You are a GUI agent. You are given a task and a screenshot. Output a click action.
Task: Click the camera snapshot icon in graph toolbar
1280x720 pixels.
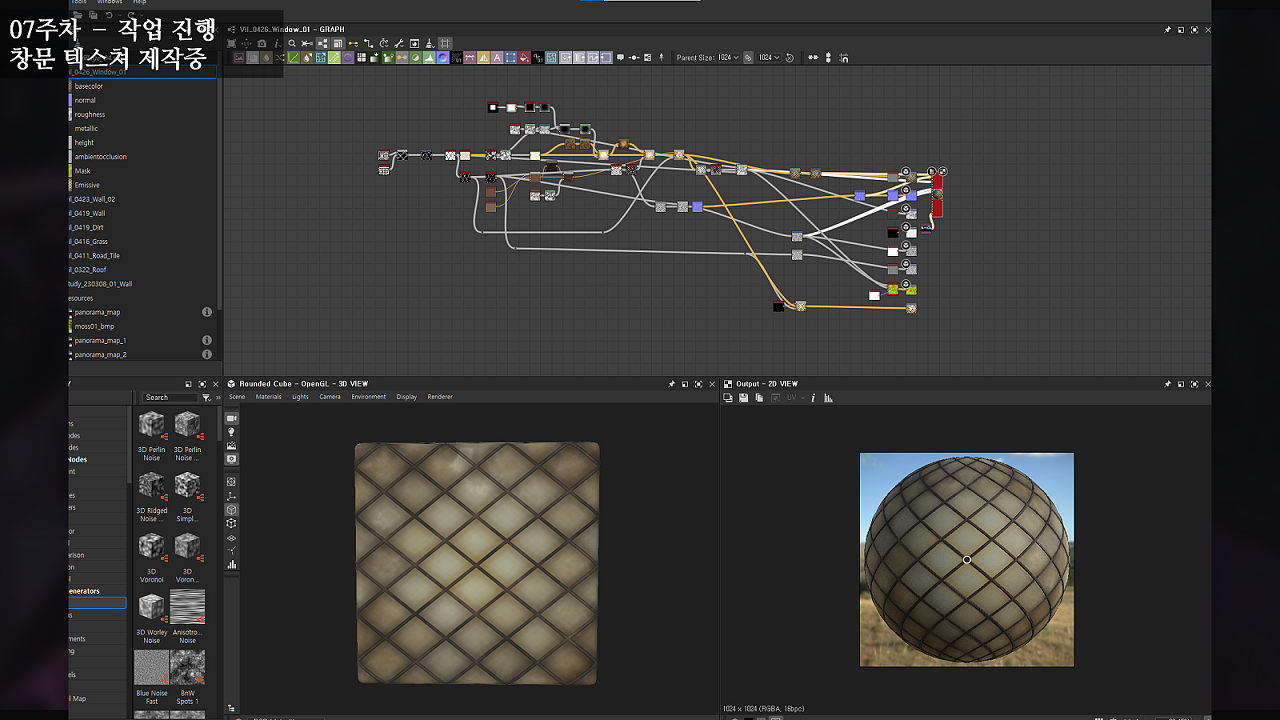[262, 43]
